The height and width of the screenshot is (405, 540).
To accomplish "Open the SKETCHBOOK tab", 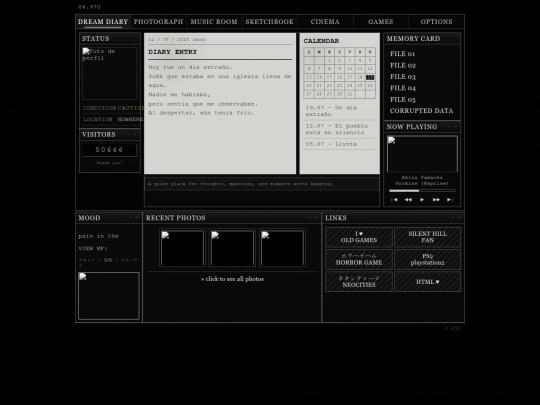I will point(270,22).
